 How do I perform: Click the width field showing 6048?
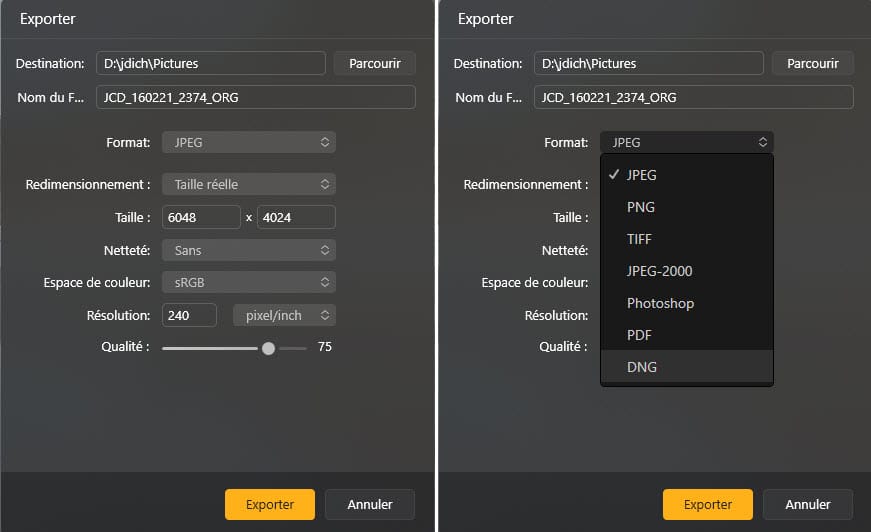pyautogui.click(x=201, y=217)
